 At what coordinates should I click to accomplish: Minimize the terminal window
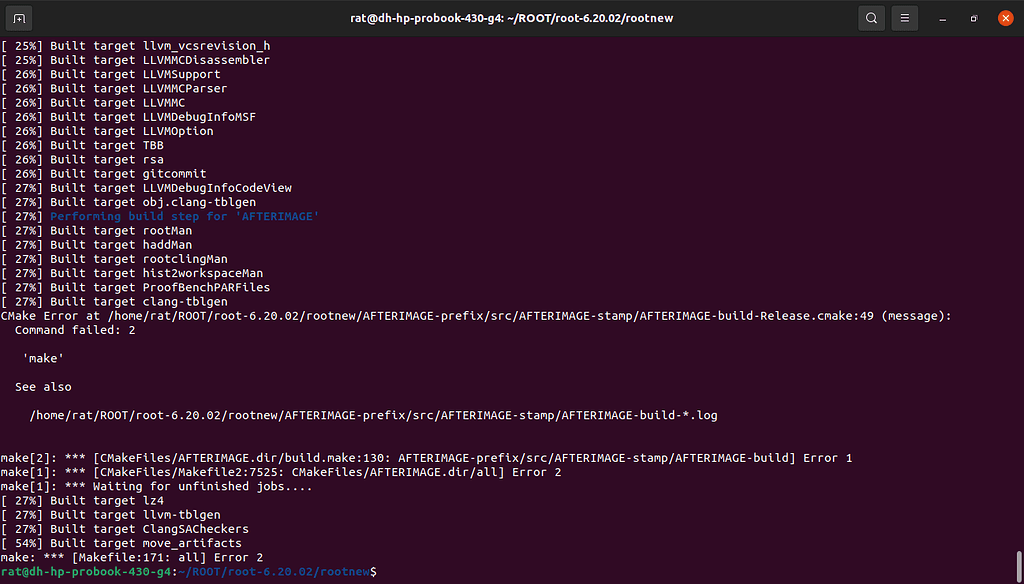click(x=942, y=18)
